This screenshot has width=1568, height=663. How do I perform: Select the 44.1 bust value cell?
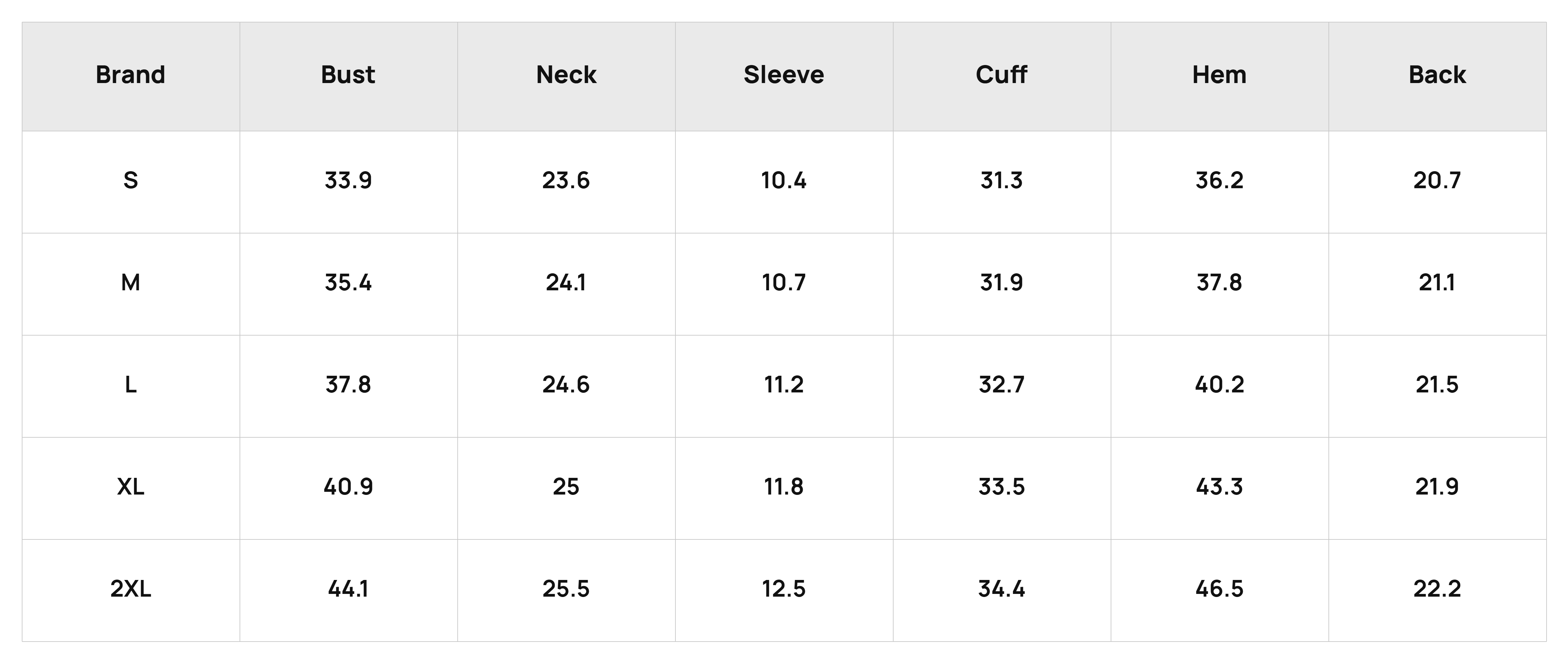coord(348,589)
